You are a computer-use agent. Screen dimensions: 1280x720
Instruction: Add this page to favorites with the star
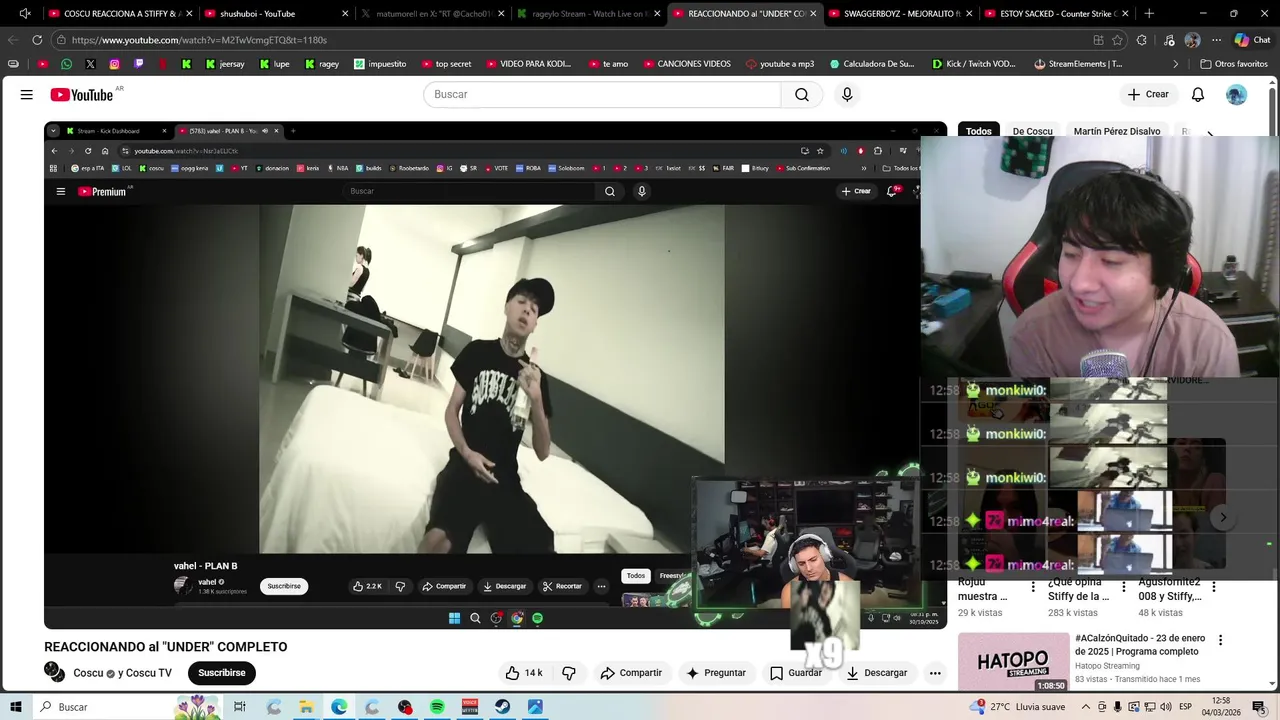pos(1117,40)
